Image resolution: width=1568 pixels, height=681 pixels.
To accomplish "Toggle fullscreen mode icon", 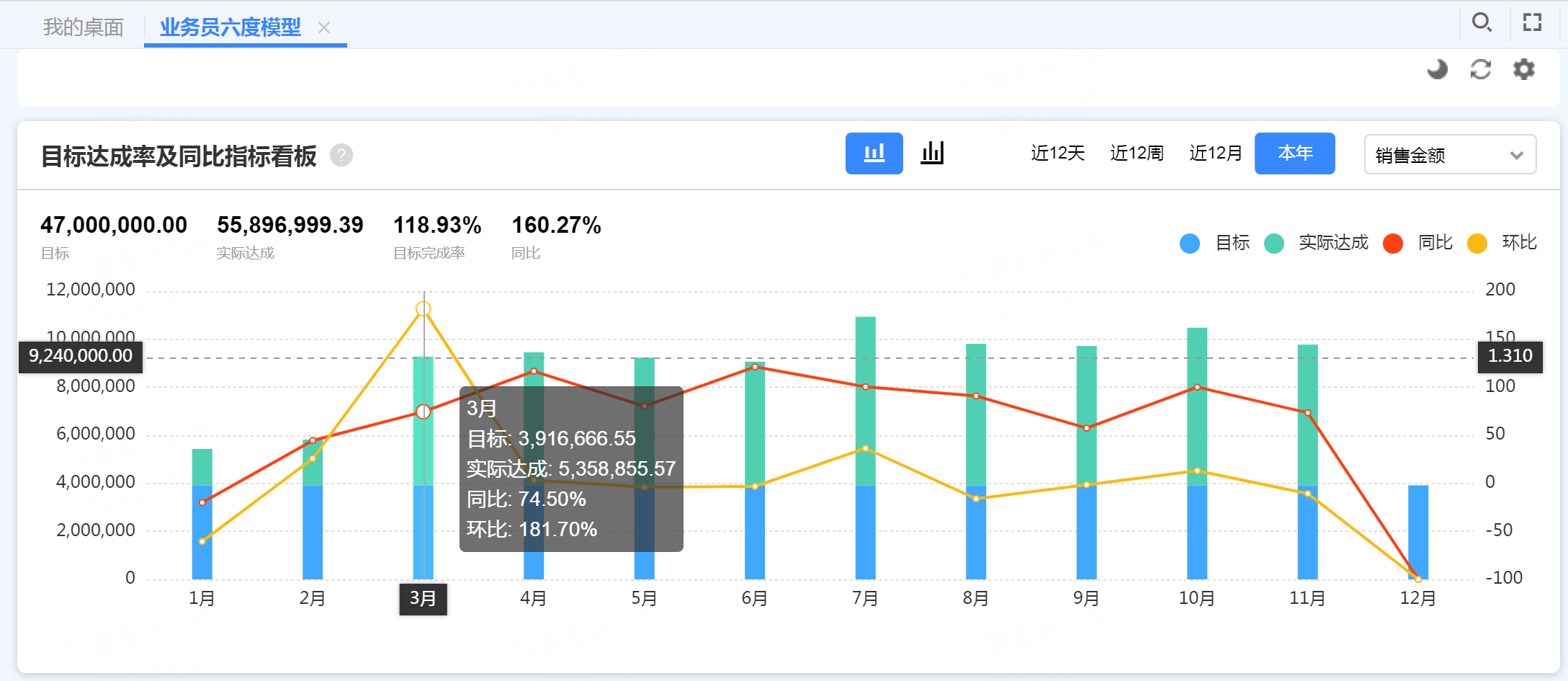I will pyautogui.click(x=1533, y=22).
